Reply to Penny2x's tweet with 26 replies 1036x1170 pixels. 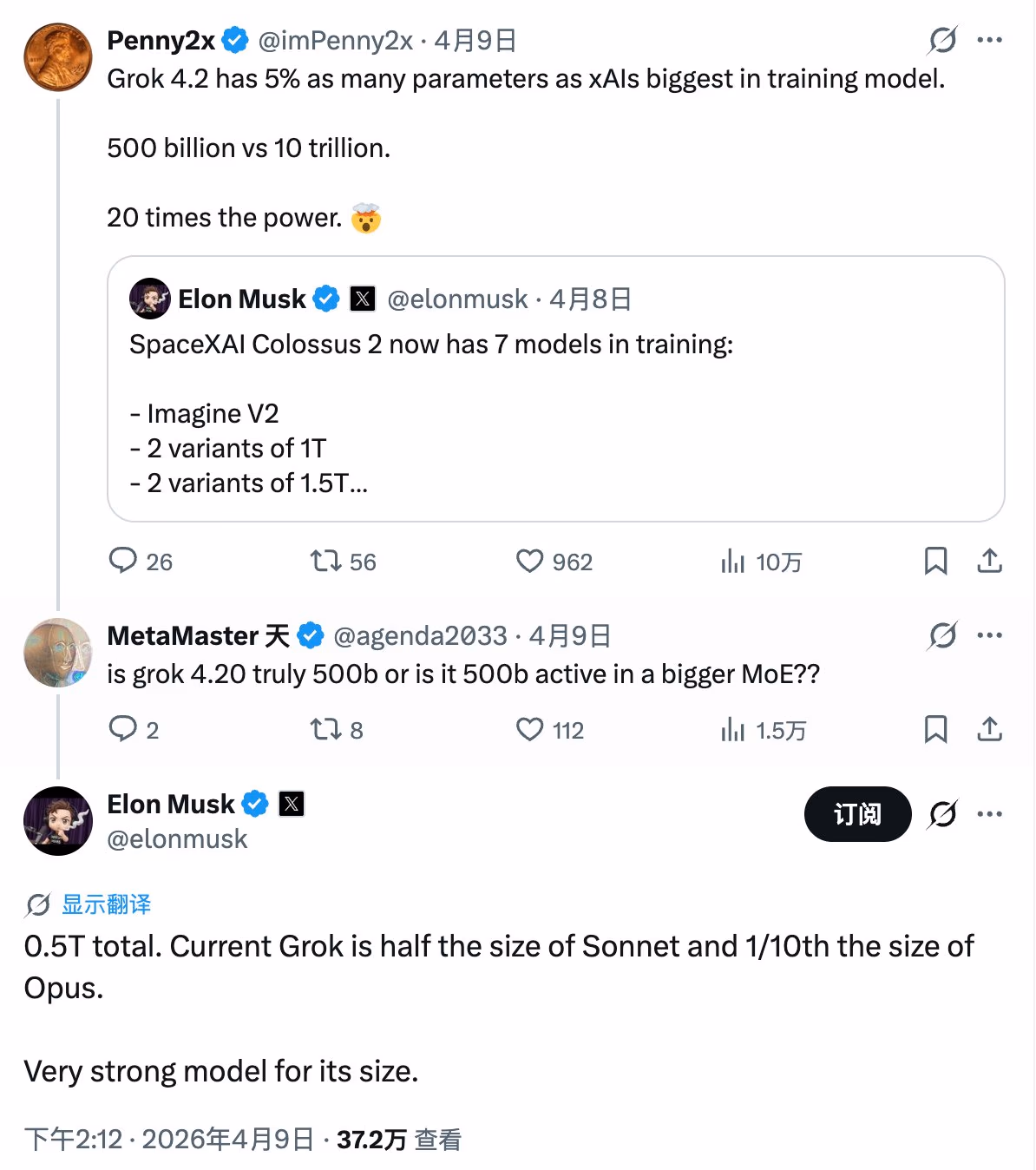point(123,562)
